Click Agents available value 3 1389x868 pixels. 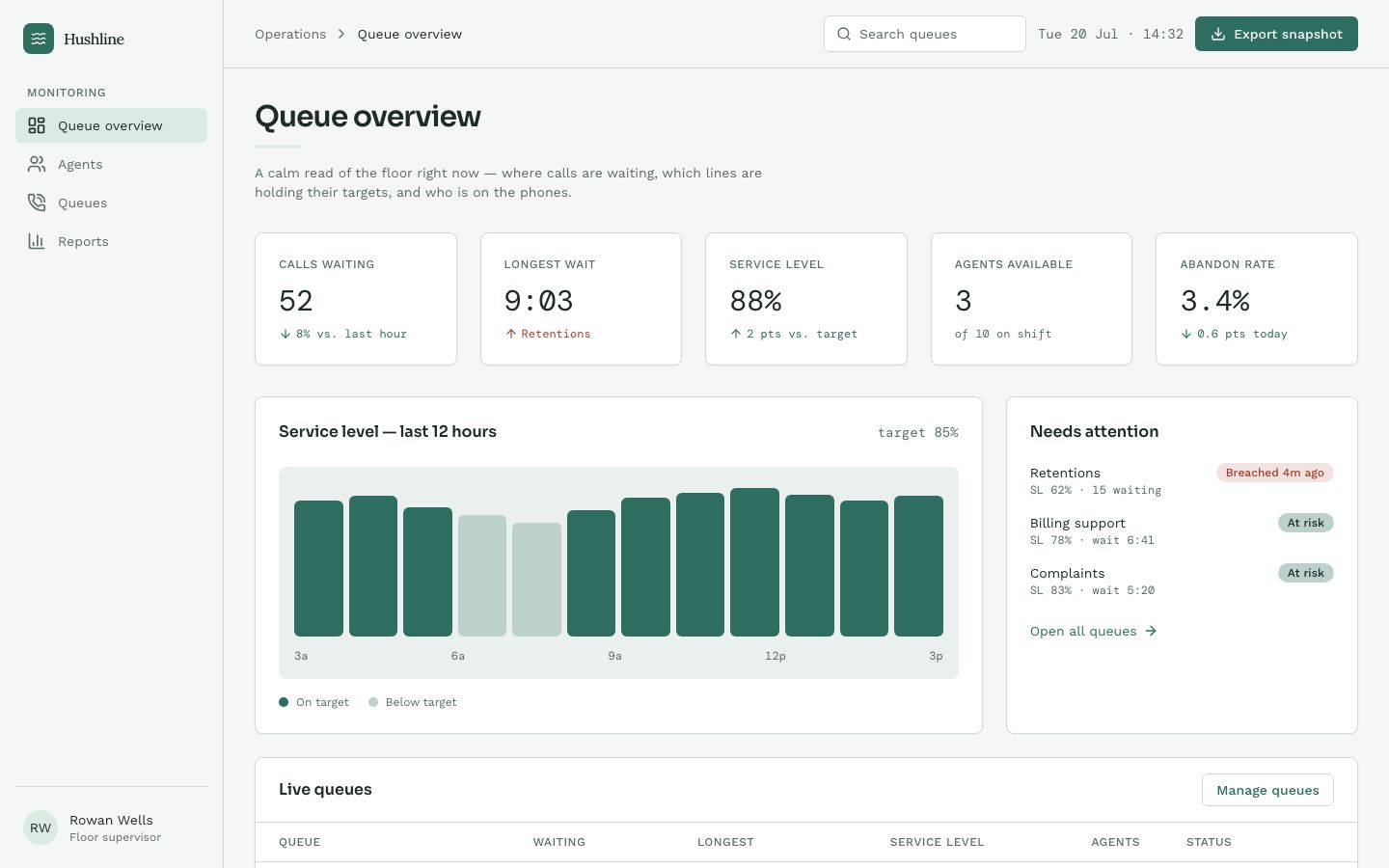click(964, 301)
